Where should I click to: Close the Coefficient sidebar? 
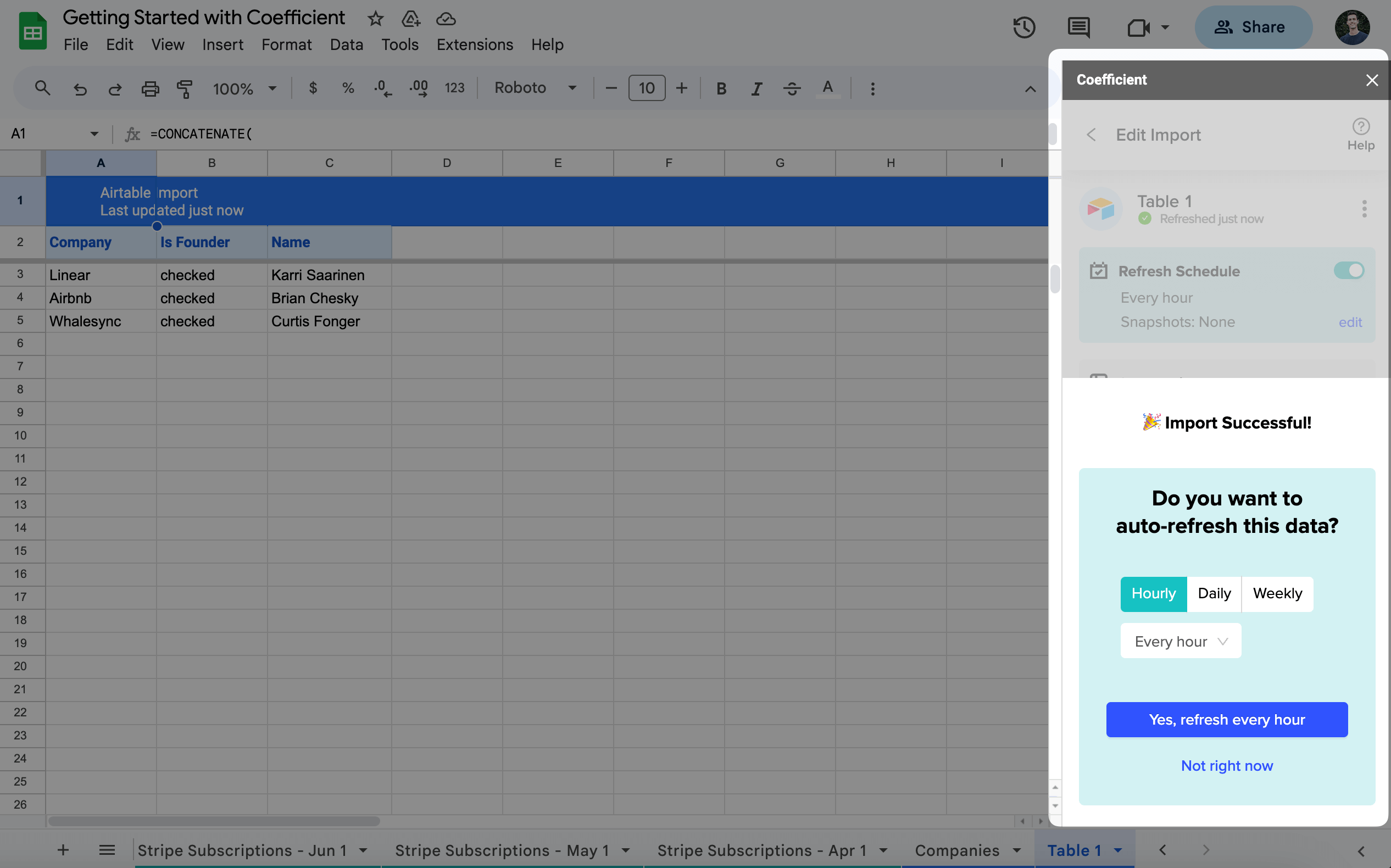coord(1372,80)
